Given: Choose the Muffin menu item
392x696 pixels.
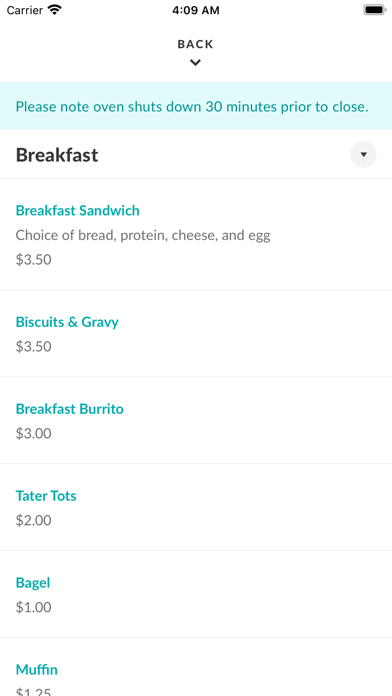Looking at the screenshot, I should click(37, 669).
